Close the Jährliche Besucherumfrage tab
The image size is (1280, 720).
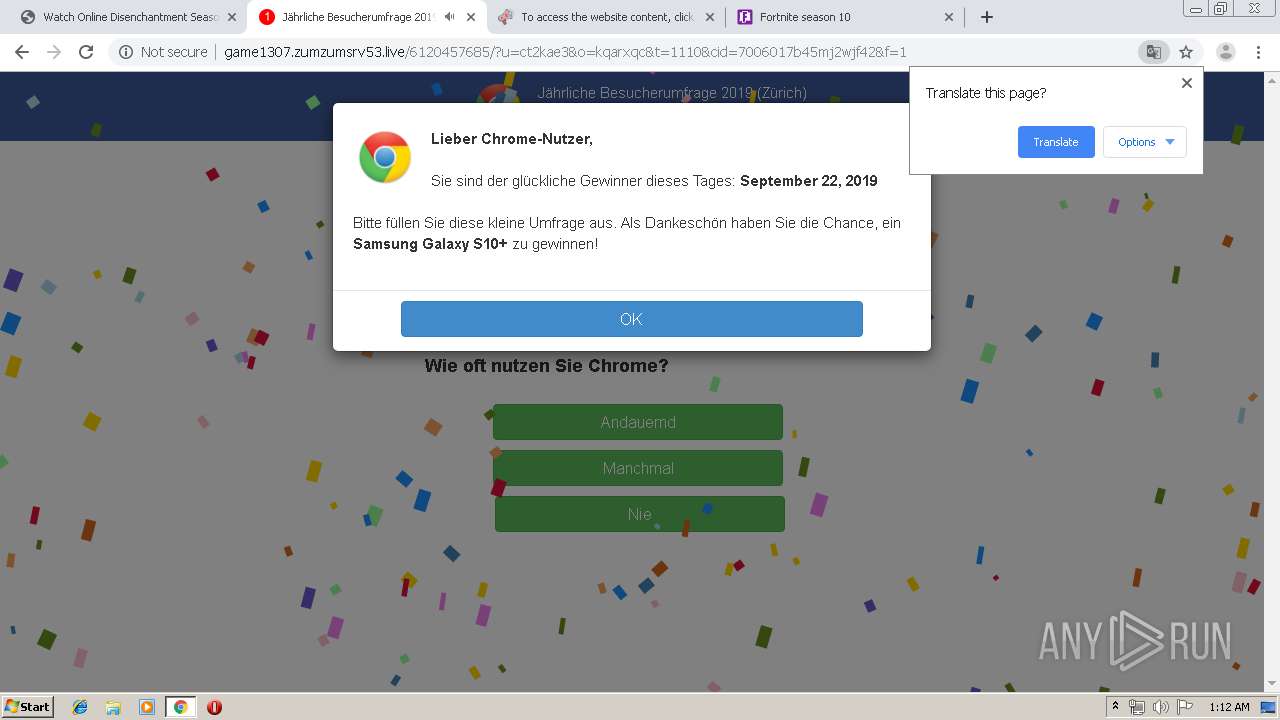click(471, 17)
